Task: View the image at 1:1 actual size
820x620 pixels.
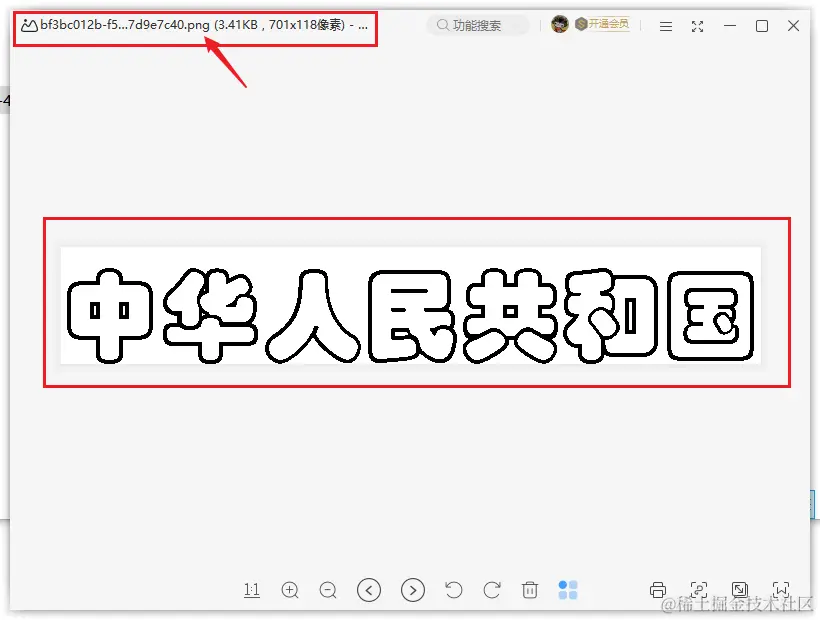Action: pyautogui.click(x=251, y=590)
